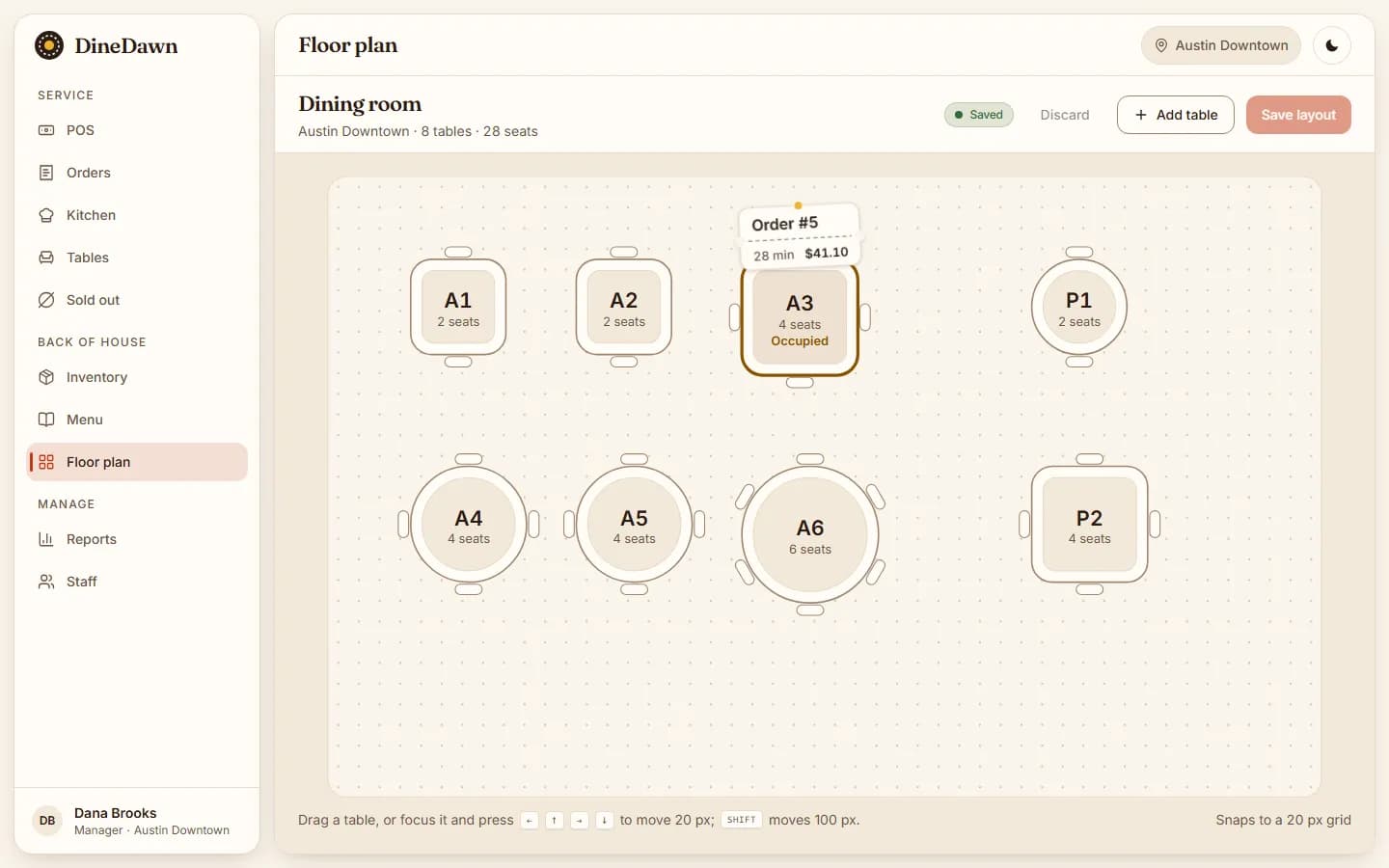
Task: Click the 'Dining room' heading
Action: pos(360,104)
